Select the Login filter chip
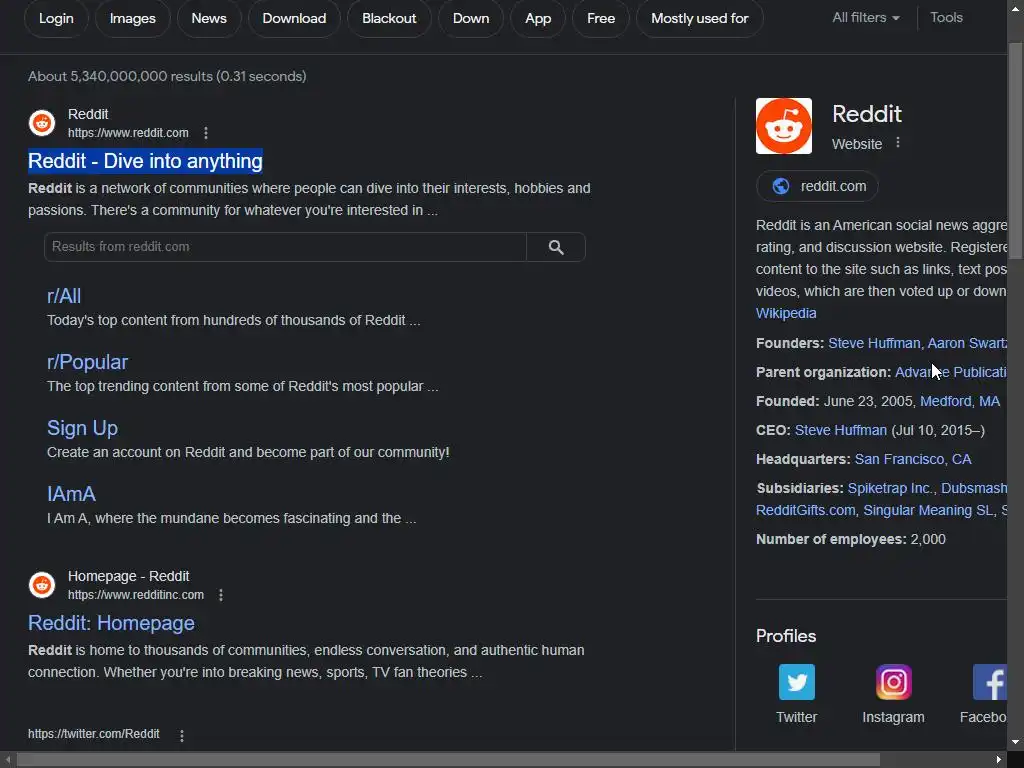This screenshot has height=768, width=1024. 56,18
